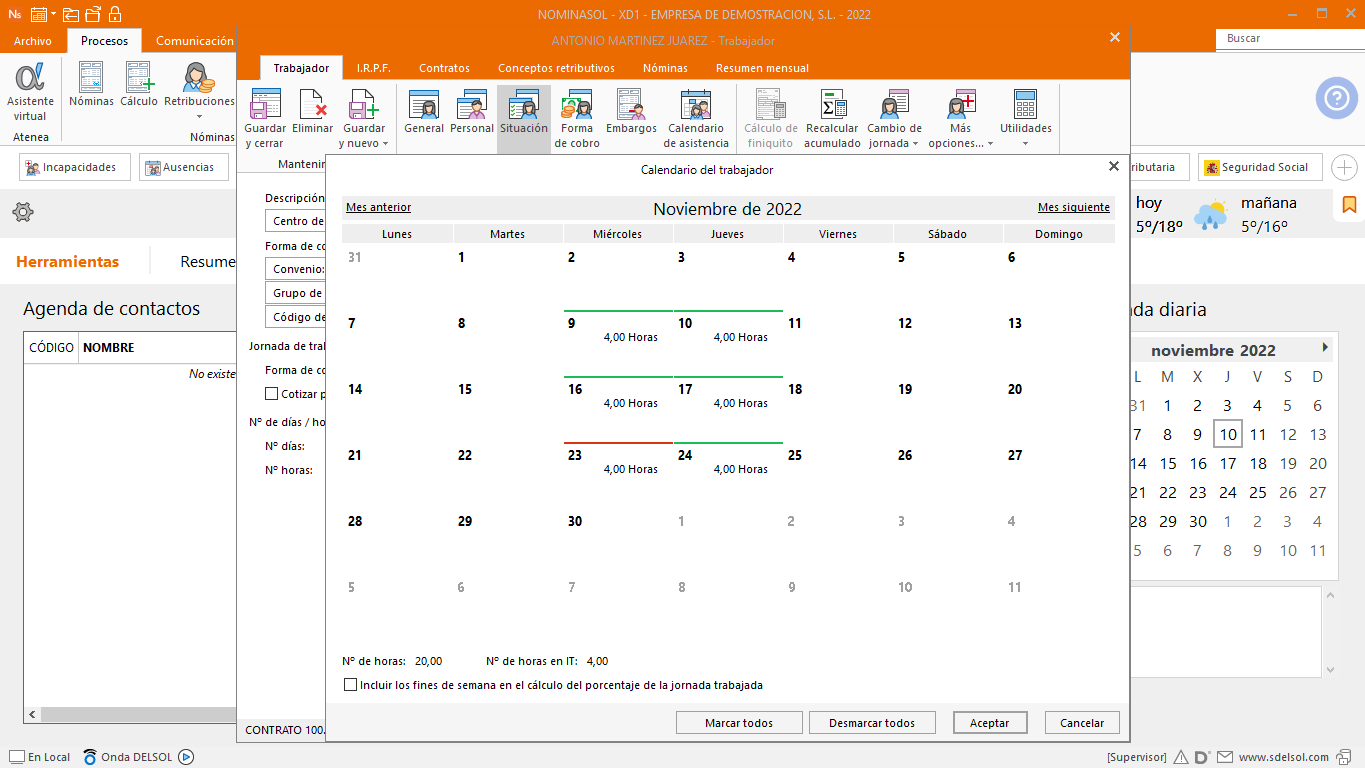Toggle the Cotizar checkbox in worker form

point(271,394)
